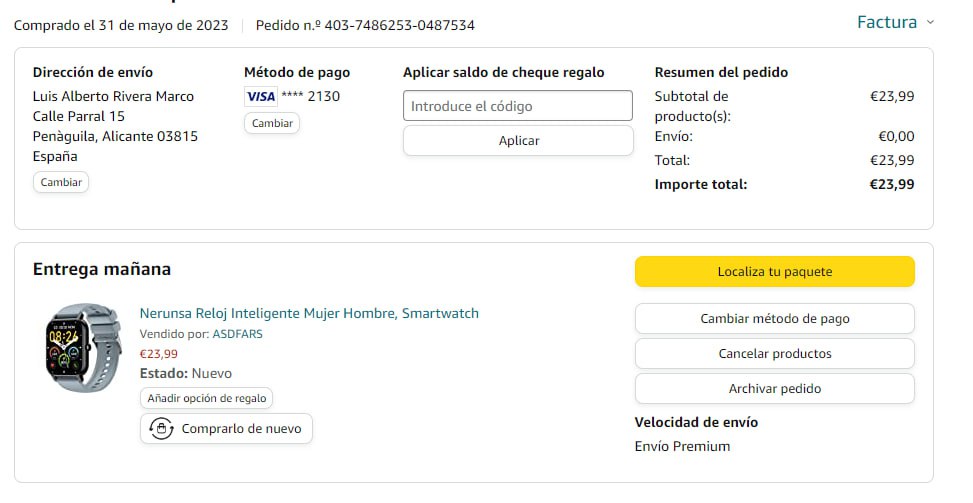
Task: Archive the order with Archivar pedido
Action: [x=774, y=388]
